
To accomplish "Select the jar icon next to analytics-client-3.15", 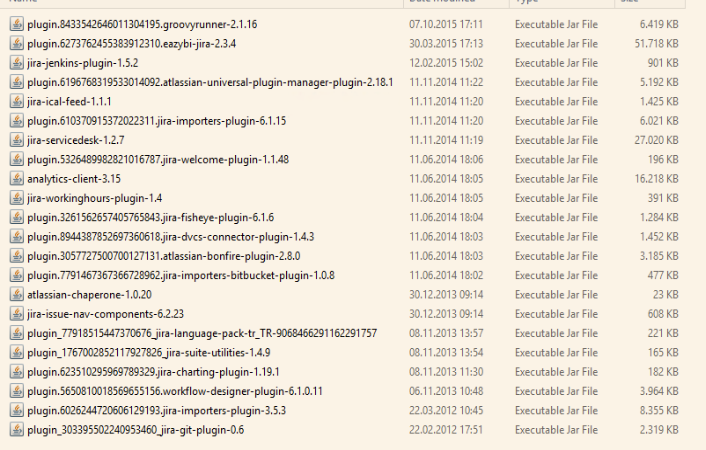I will point(17,179).
